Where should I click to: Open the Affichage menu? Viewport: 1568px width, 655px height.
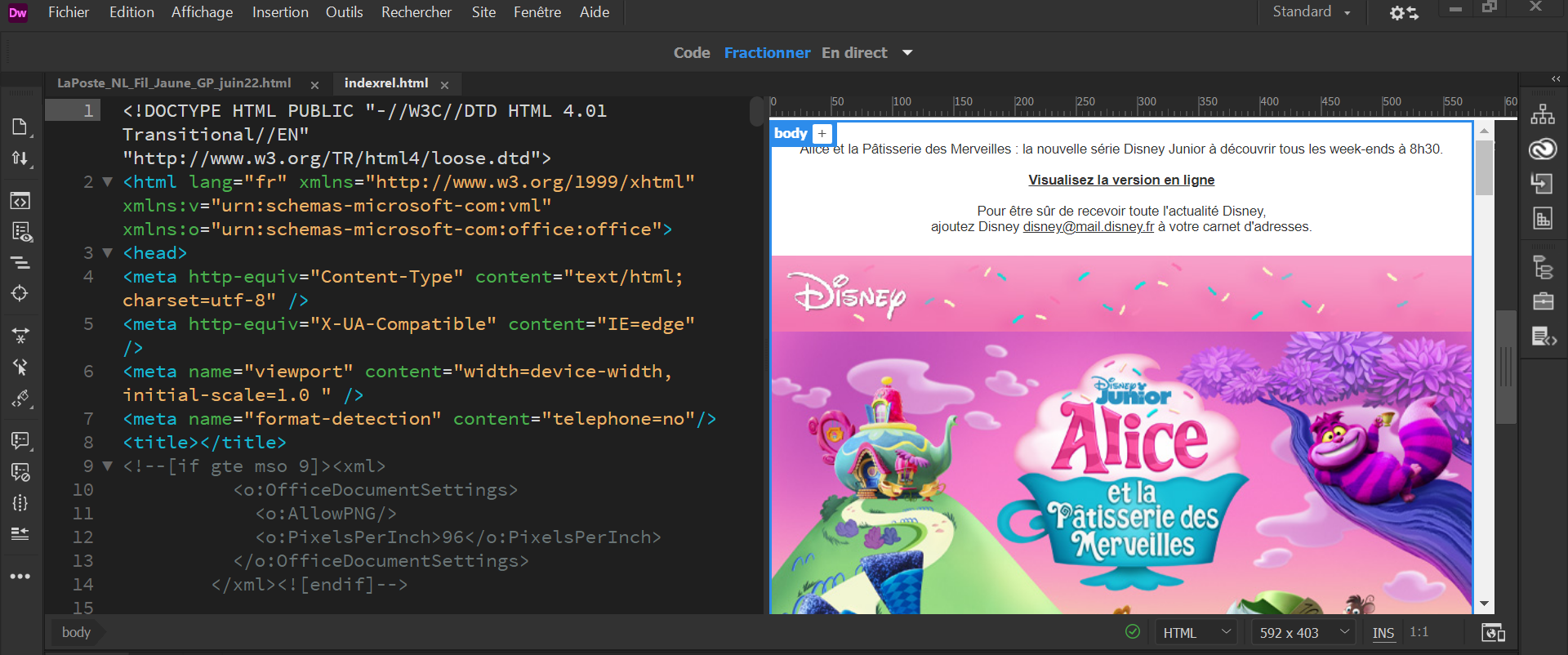pyautogui.click(x=202, y=12)
